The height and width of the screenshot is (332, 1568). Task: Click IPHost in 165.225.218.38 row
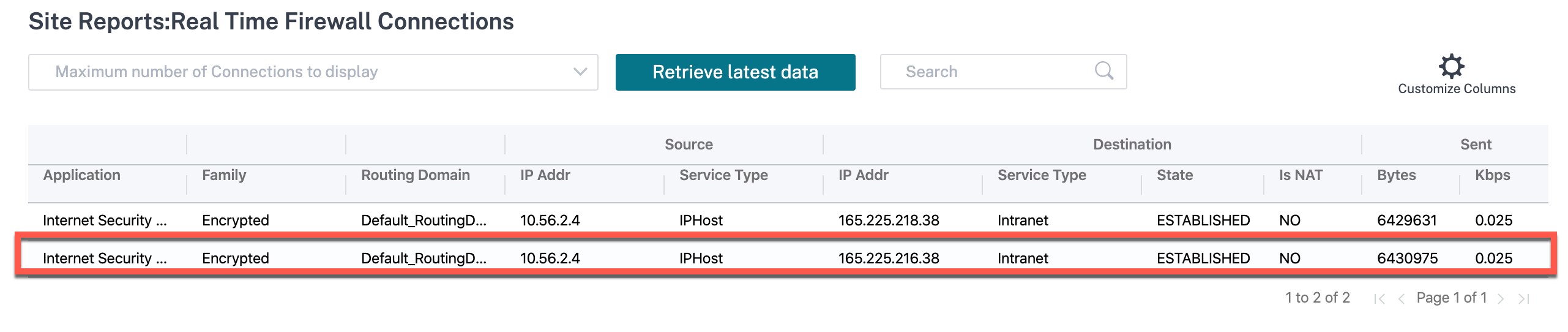701,221
